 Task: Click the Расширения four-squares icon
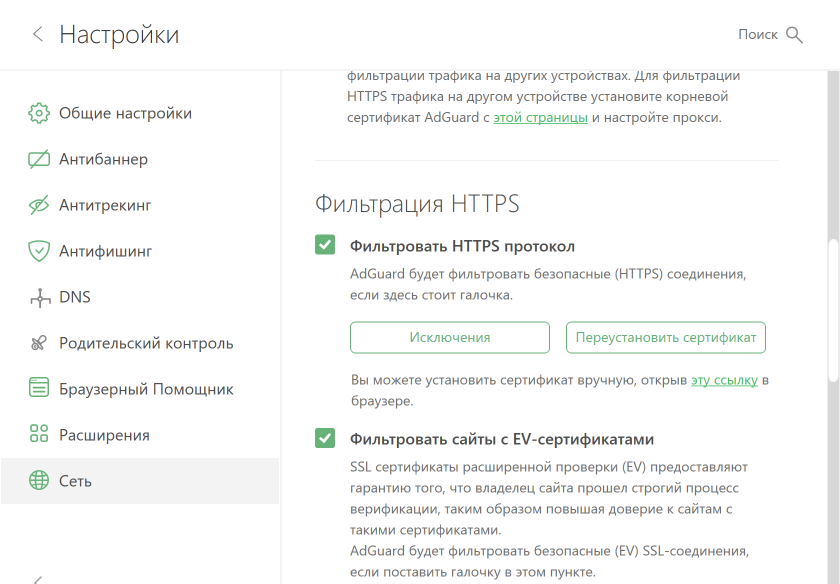click(39, 433)
